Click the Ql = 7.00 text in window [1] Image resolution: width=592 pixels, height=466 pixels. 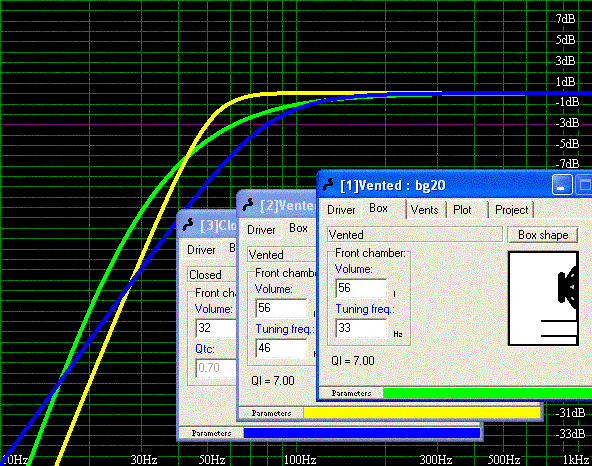click(x=353, y=361)
